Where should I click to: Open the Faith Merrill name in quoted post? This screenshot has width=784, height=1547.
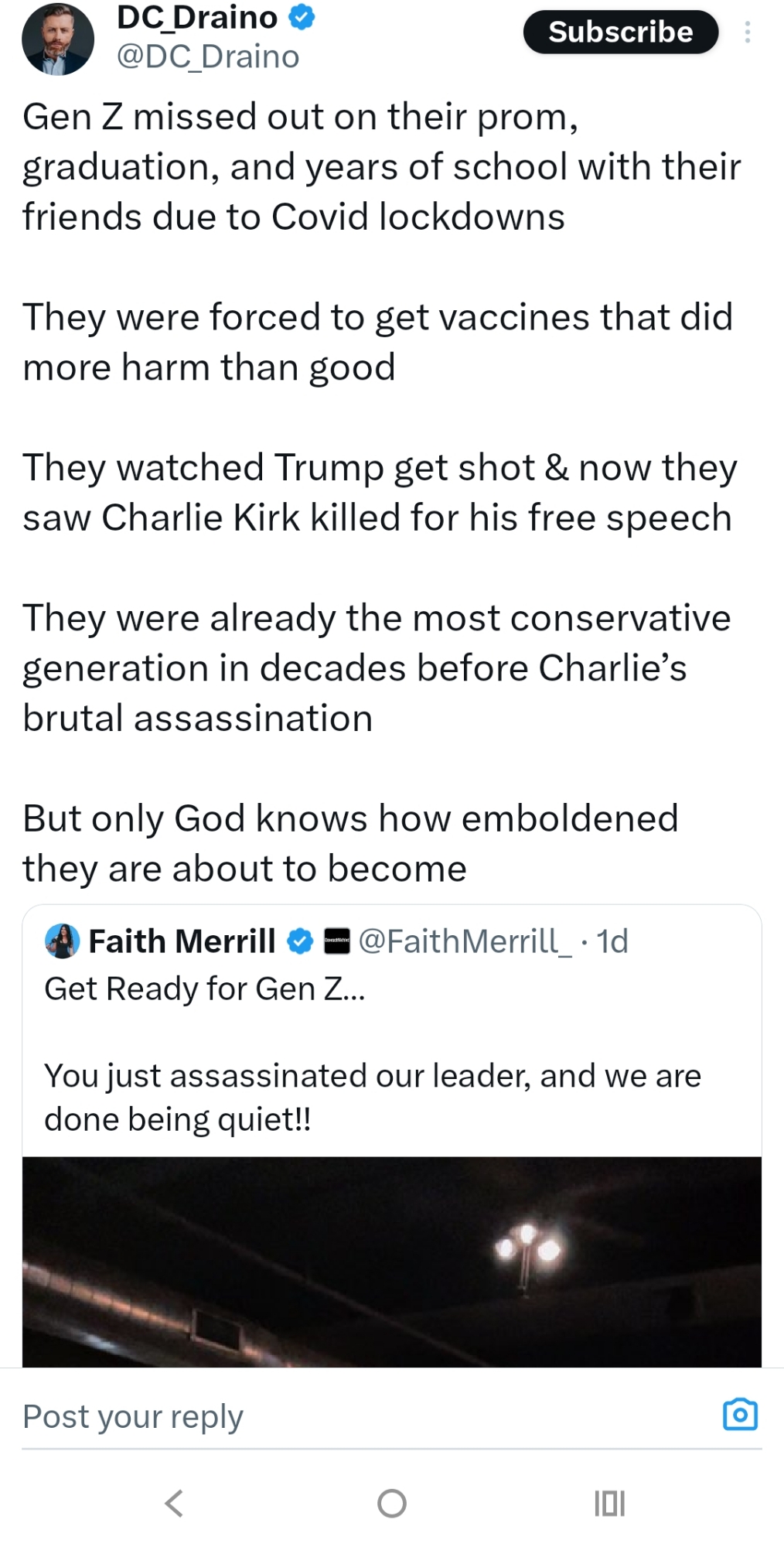coord(182,941)
